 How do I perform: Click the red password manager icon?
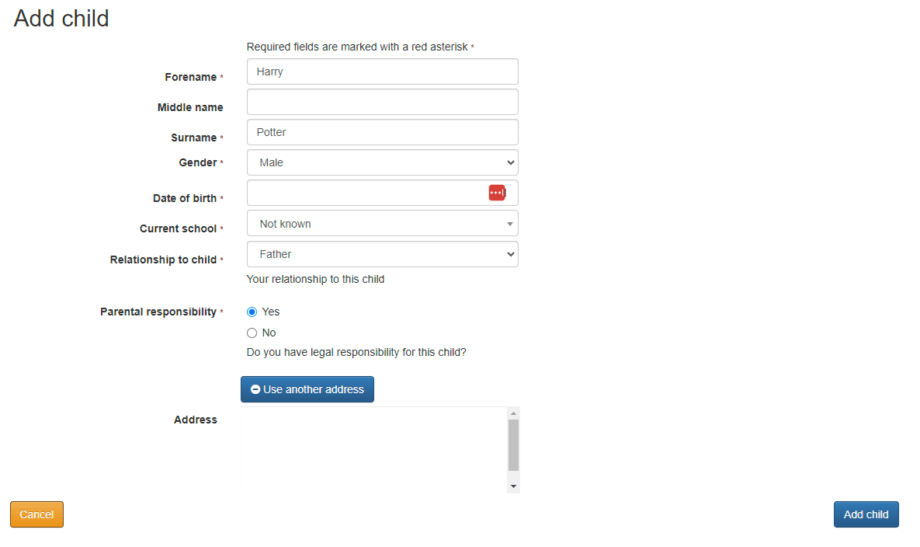(x=497, y=193)
